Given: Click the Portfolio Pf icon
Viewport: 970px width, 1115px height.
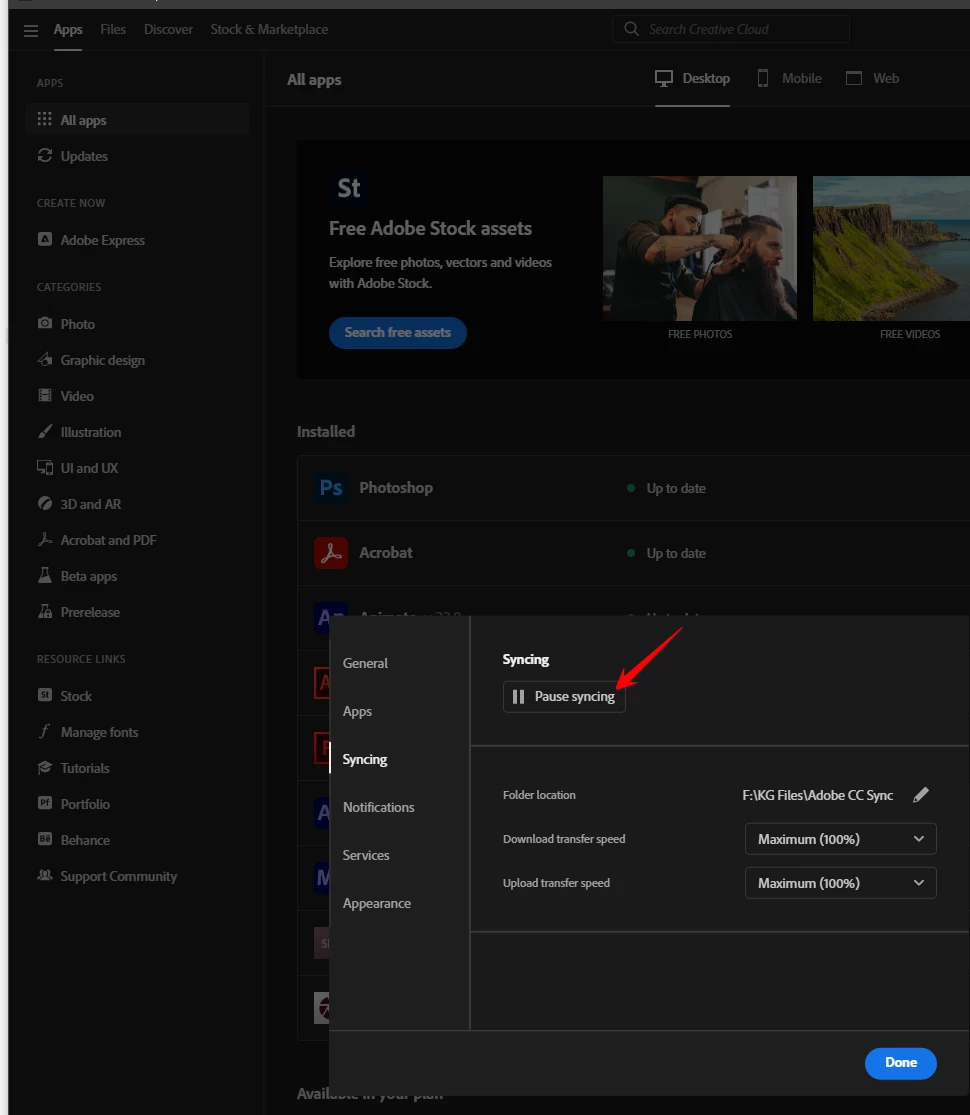Looking at the screenshot, I should point(45,803).
